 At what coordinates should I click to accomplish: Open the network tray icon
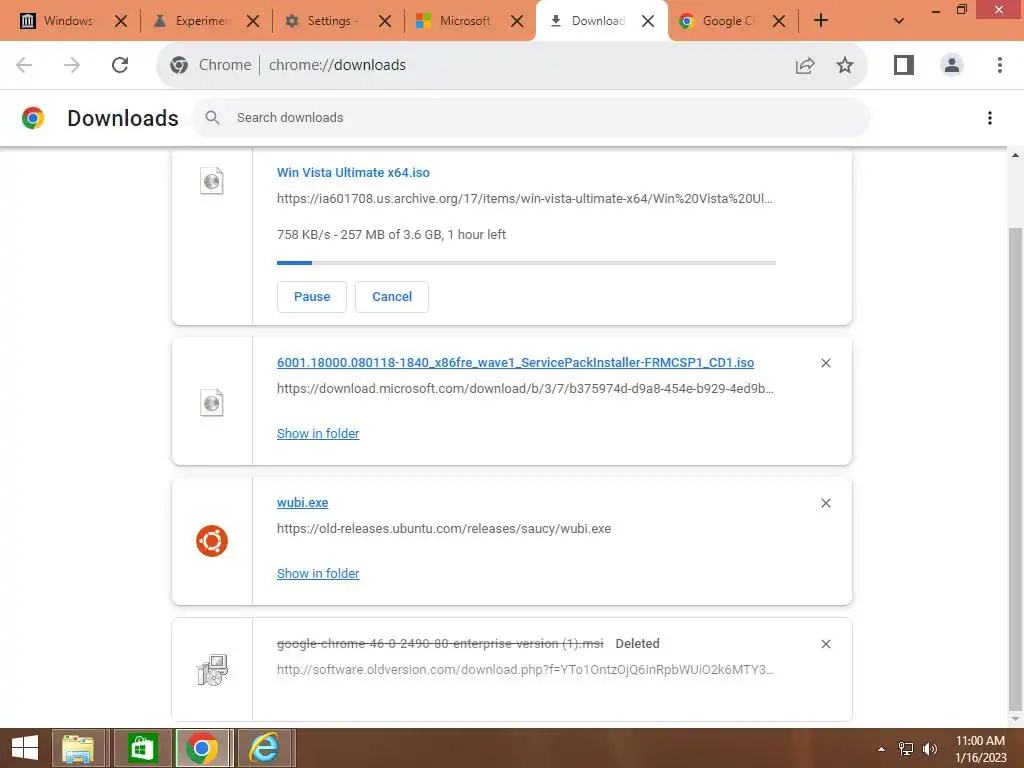click(906, 749)
